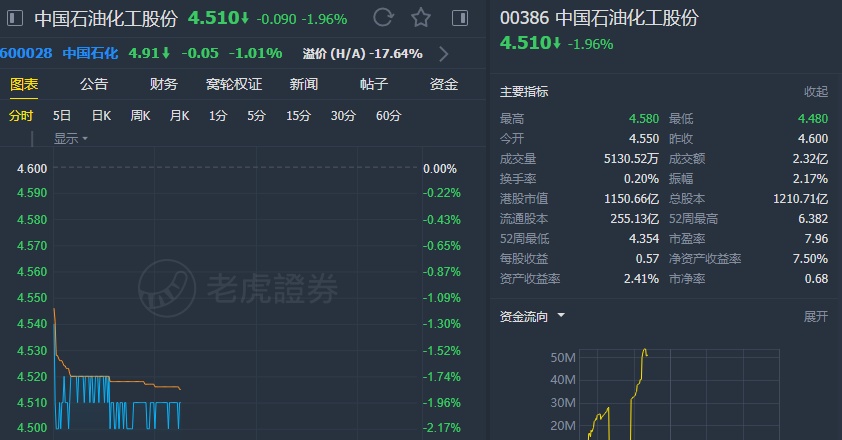Select the 5分 chart interval
This screenshot has height=440, width=842.
(x=257, y=116)
